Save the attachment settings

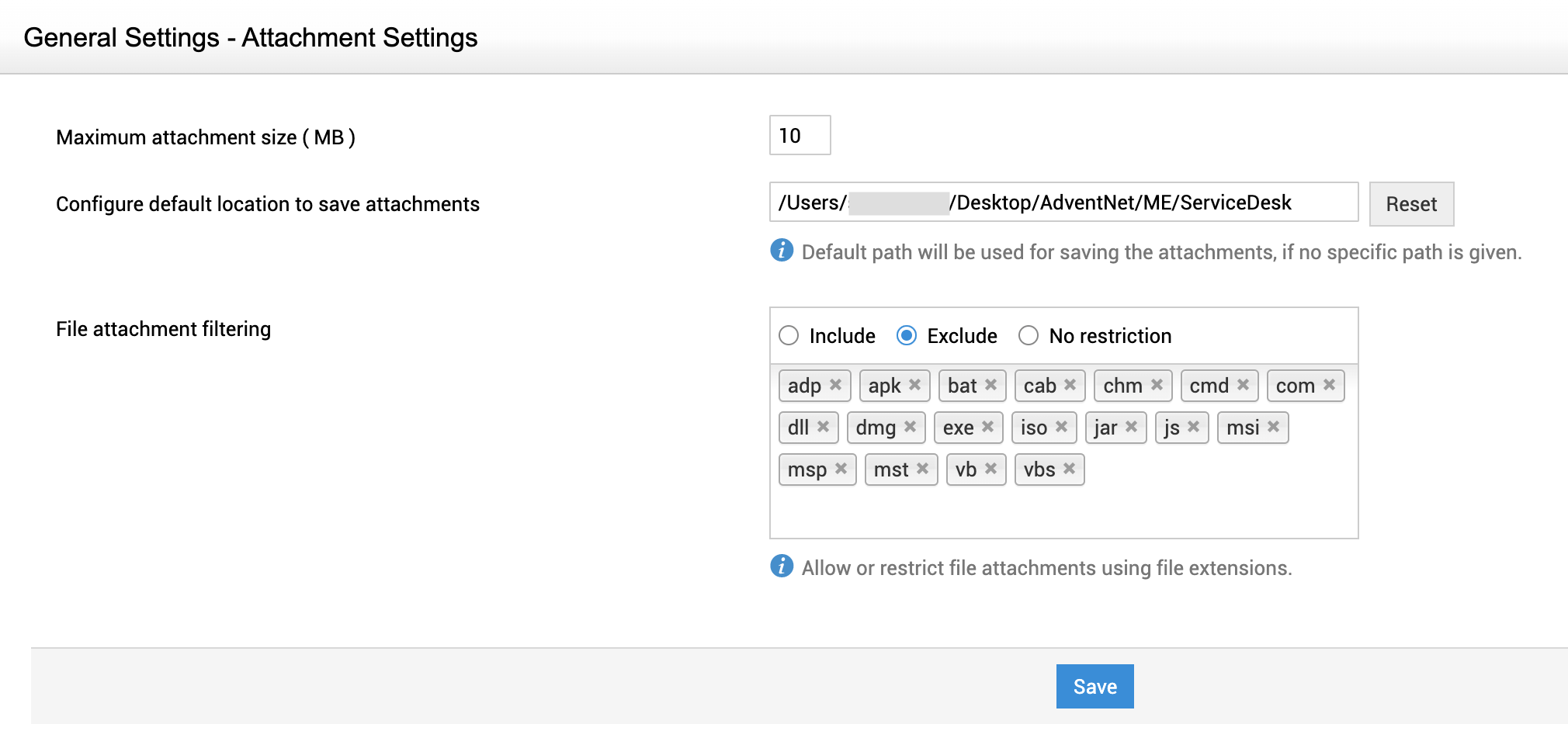tap(1094, 687)
